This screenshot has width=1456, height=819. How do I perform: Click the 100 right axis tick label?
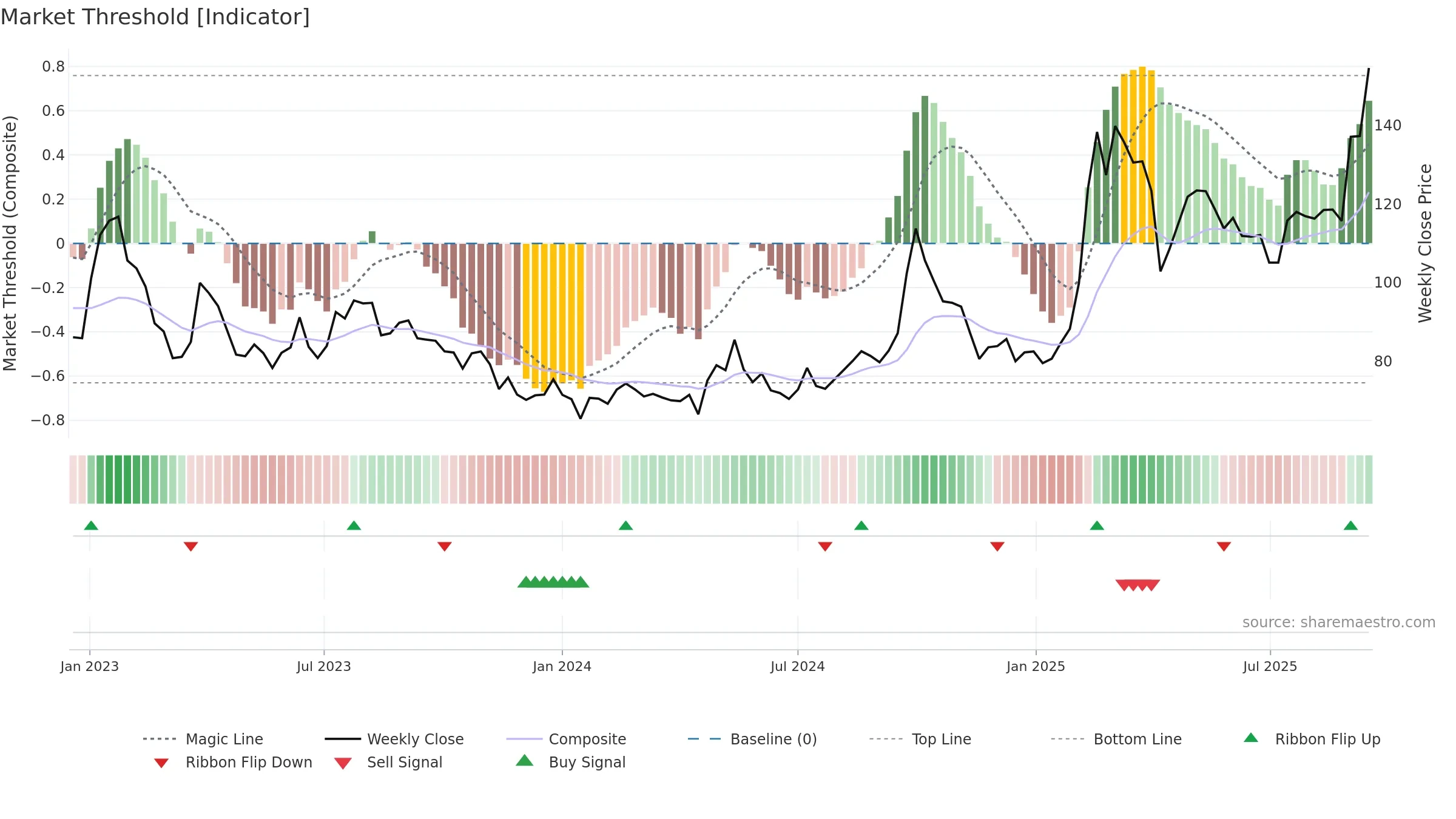(1388, 283)
